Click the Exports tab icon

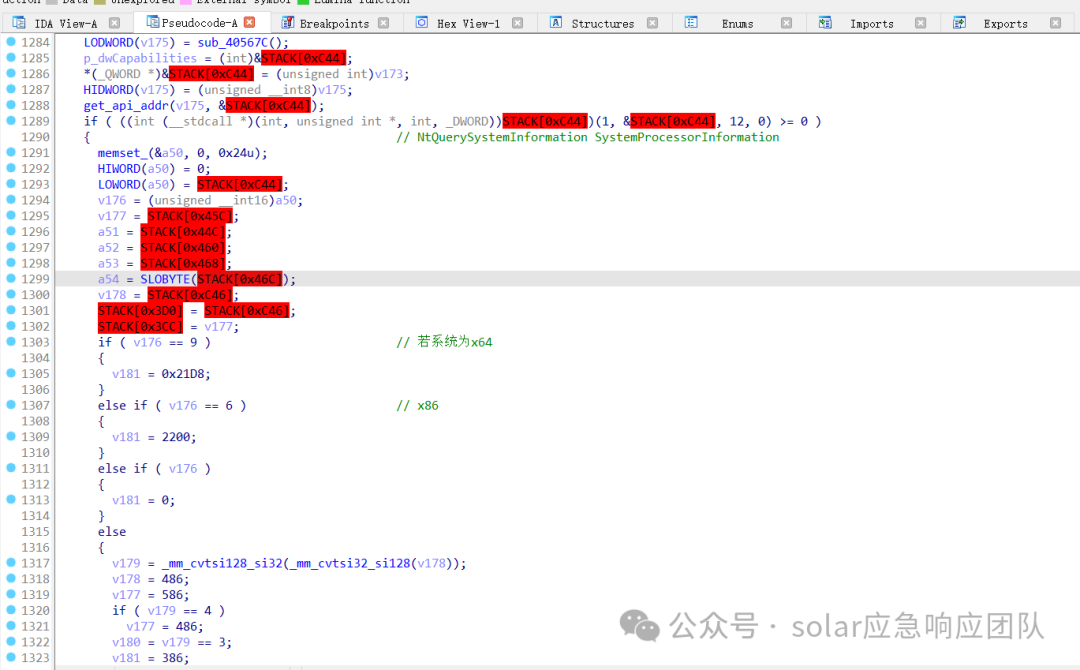(959, 23)
